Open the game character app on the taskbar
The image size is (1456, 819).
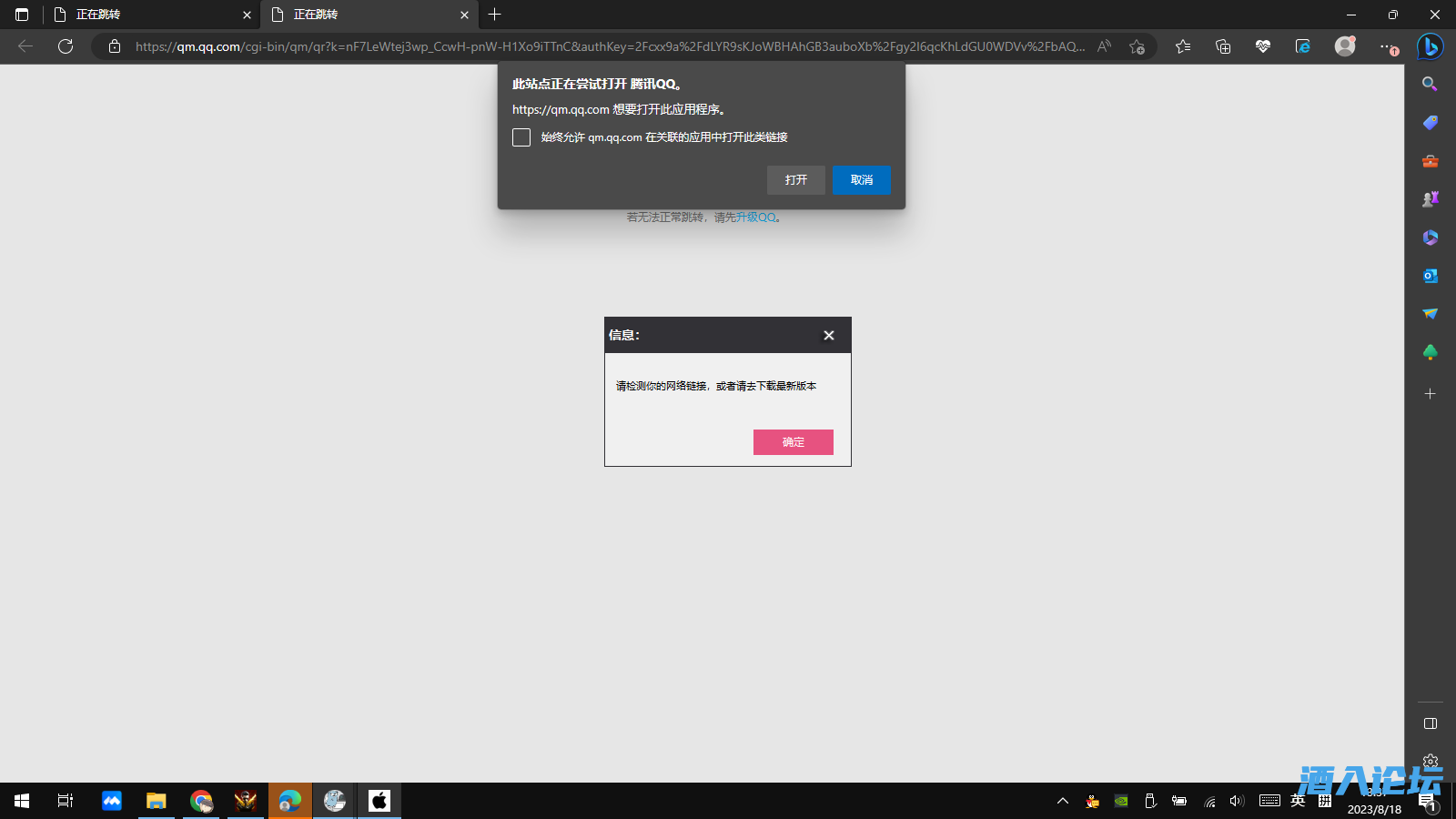(246, 801)
